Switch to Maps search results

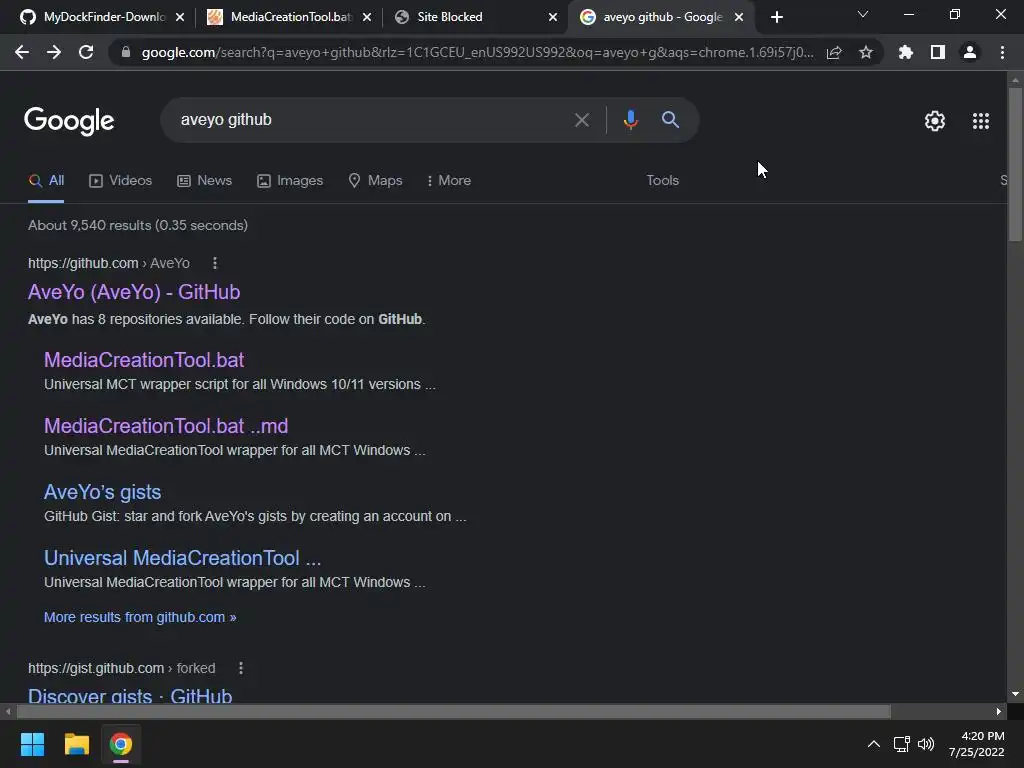(376, 180)
